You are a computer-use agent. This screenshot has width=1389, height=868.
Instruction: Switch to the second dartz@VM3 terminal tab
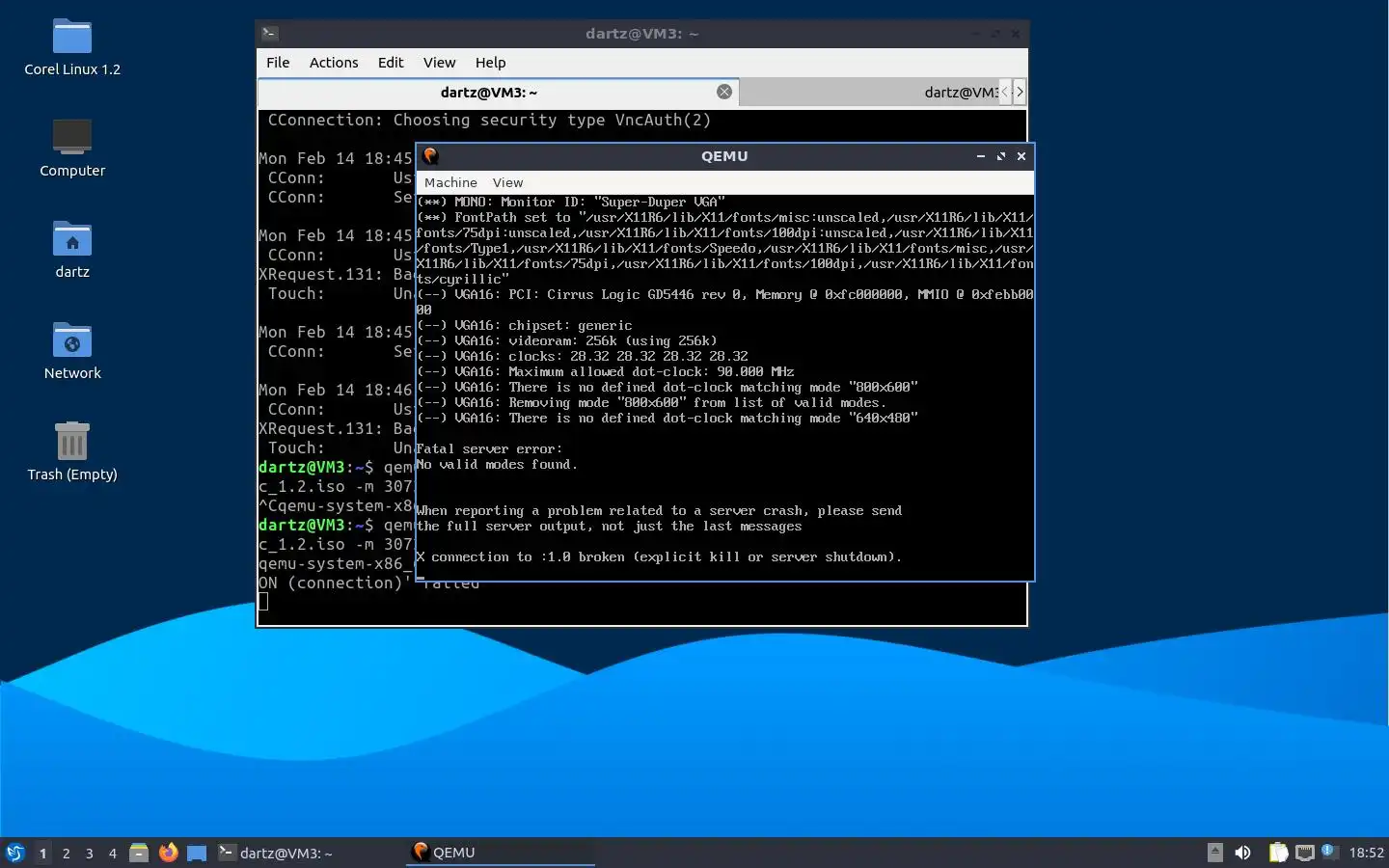[868, 93]
